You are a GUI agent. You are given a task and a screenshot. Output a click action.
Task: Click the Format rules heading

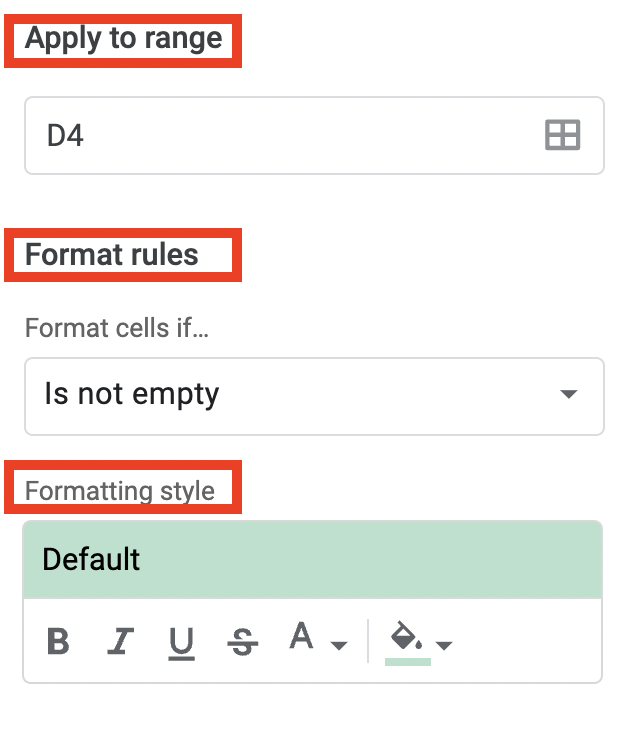[111, 255]
